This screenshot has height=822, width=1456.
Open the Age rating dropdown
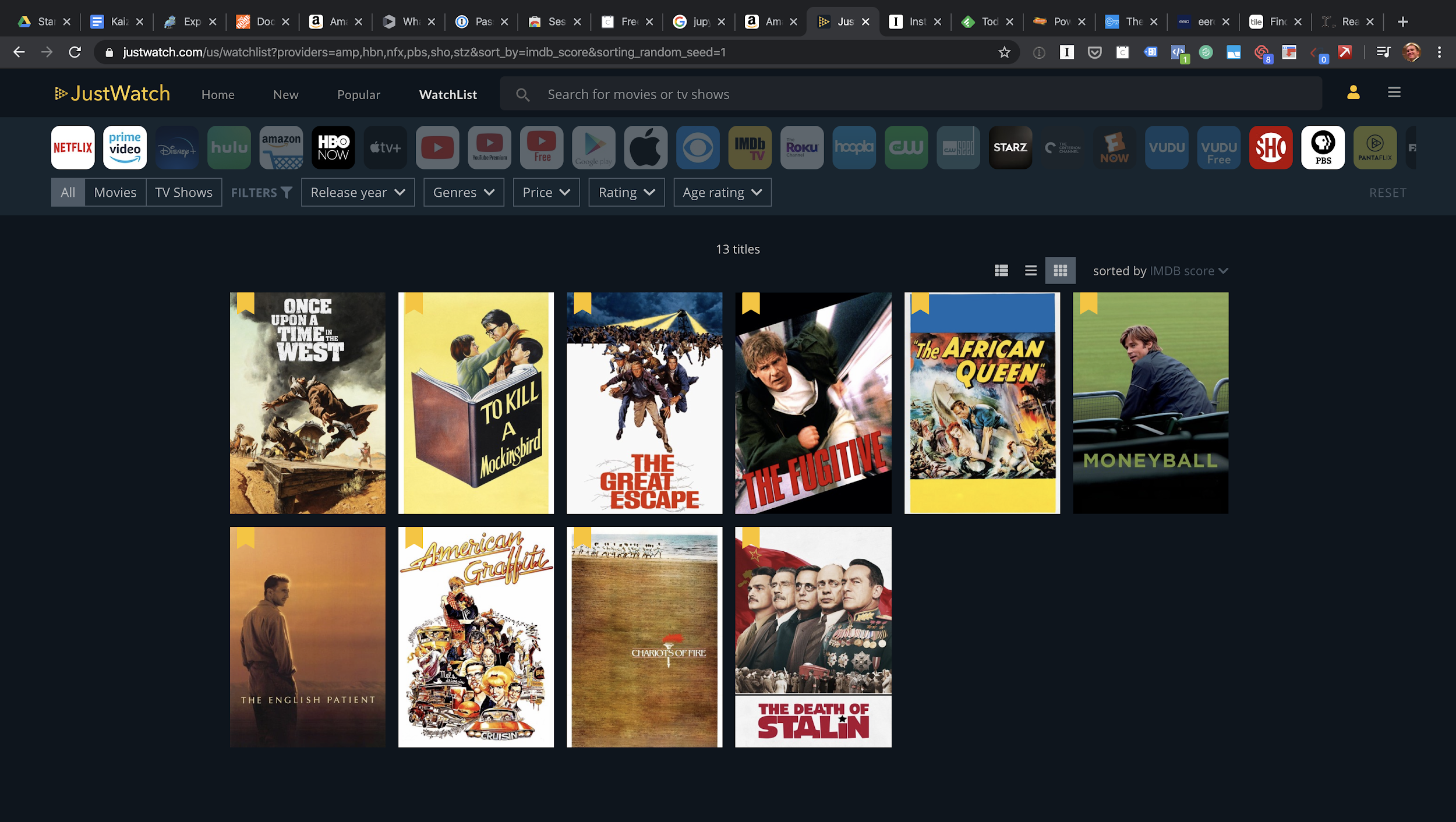[x=722, y=192]
